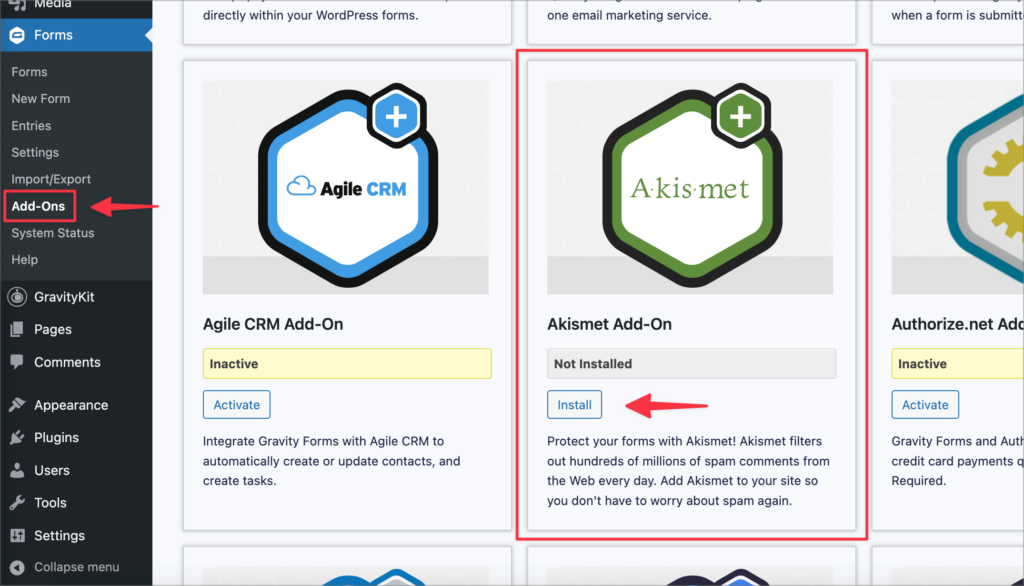Viewport: 1024px width, 586px height.
Task: Click Collapse menu text
Action: pyautogui.click(x=76, y=567)
